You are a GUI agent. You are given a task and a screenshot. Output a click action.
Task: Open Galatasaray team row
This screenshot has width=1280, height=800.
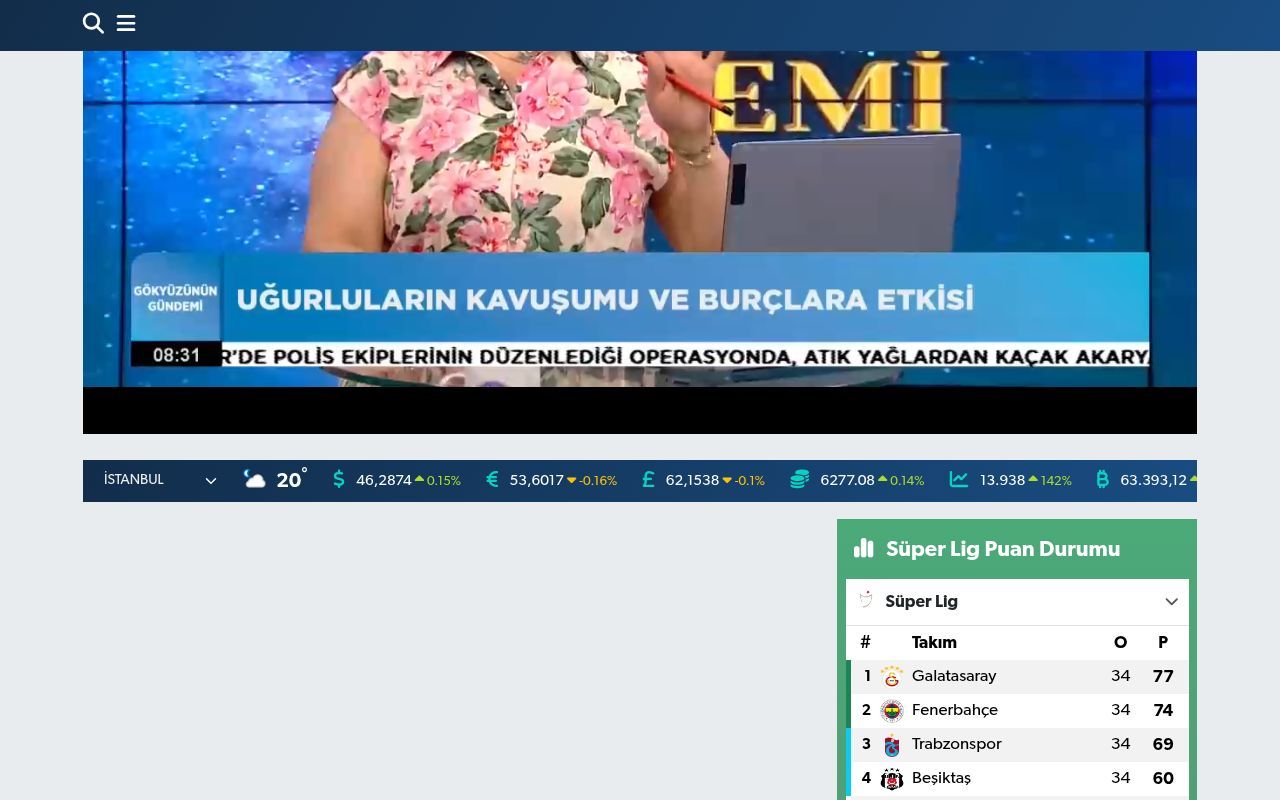pos(1017,677)
